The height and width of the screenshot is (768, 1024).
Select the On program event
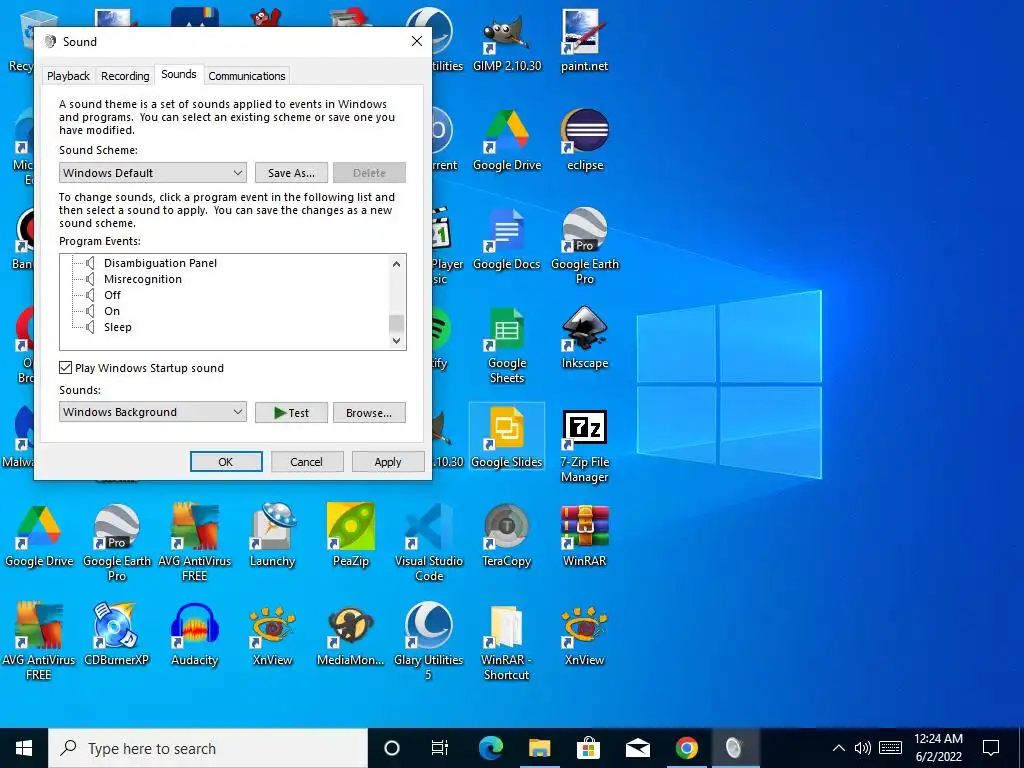click(112, 311)
